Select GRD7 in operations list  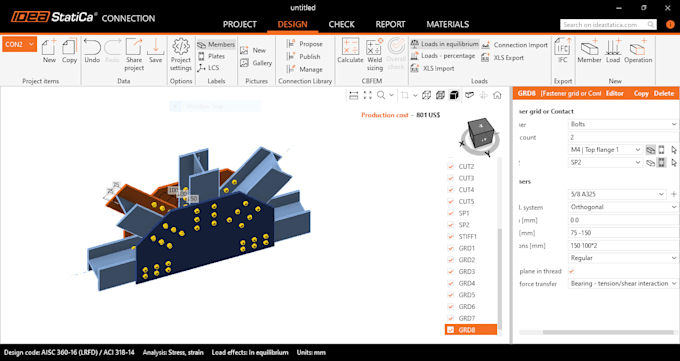coord(467,318)
